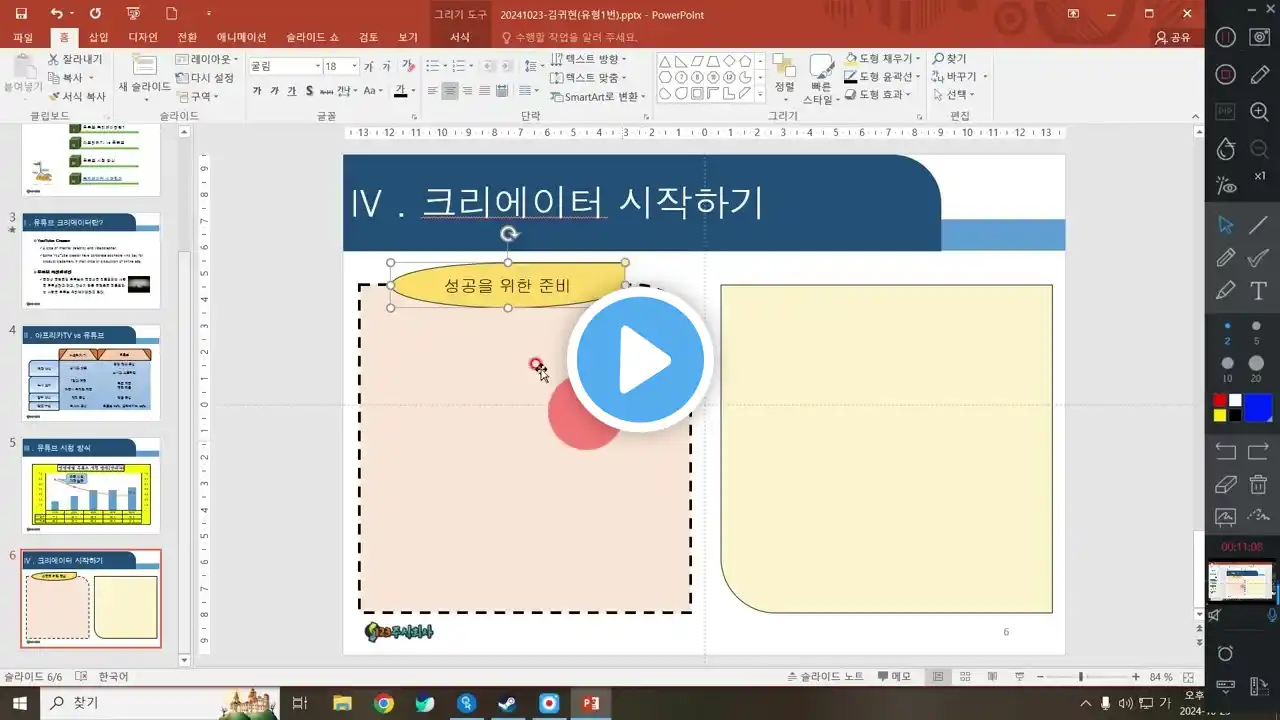Switch to the 서식 drawing tools tab
1280x720 pixels.
460,38
